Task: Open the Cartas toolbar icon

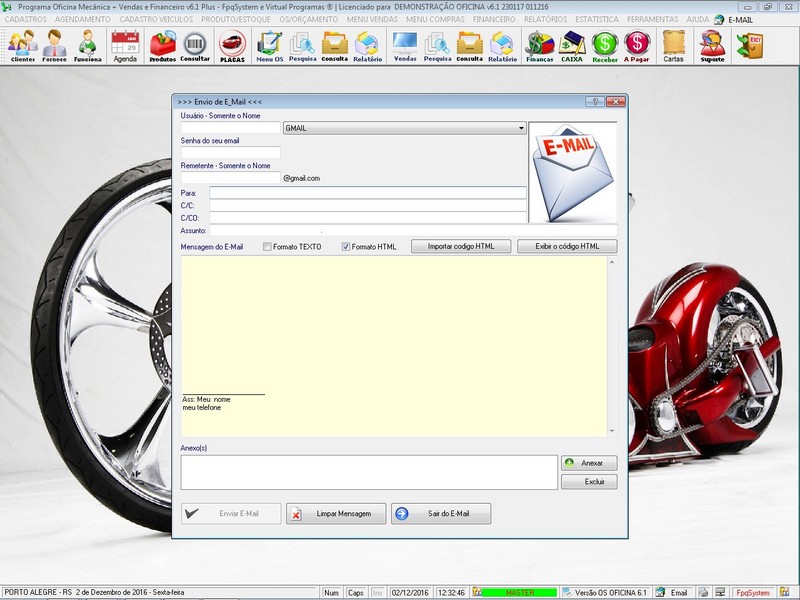Action: (674, 45)
